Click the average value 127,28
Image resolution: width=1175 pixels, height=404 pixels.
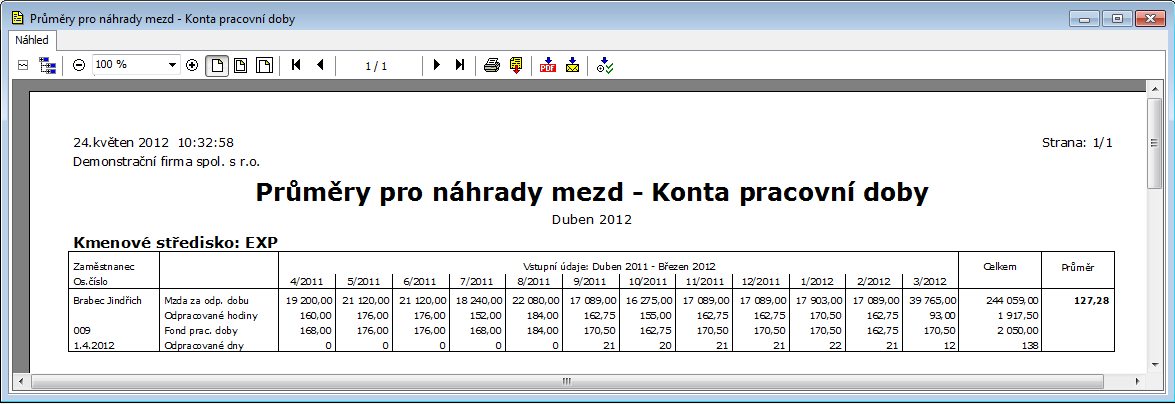(x=1092, y=301)
